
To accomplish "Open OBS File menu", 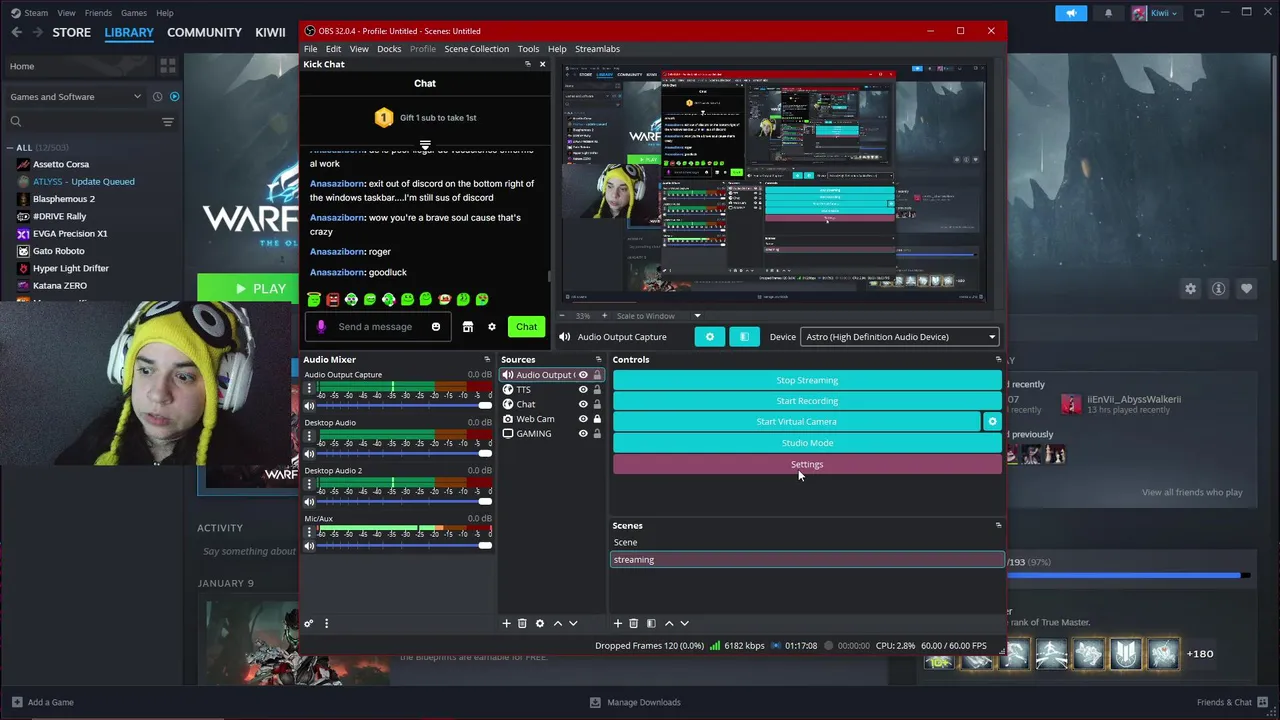I will 311,49.
